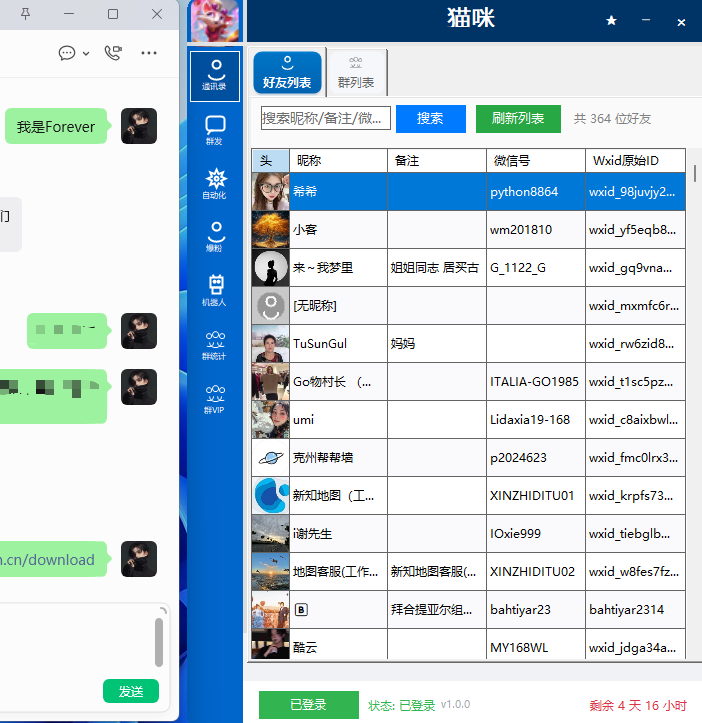Start a video call in chat window

coord(113,53)
